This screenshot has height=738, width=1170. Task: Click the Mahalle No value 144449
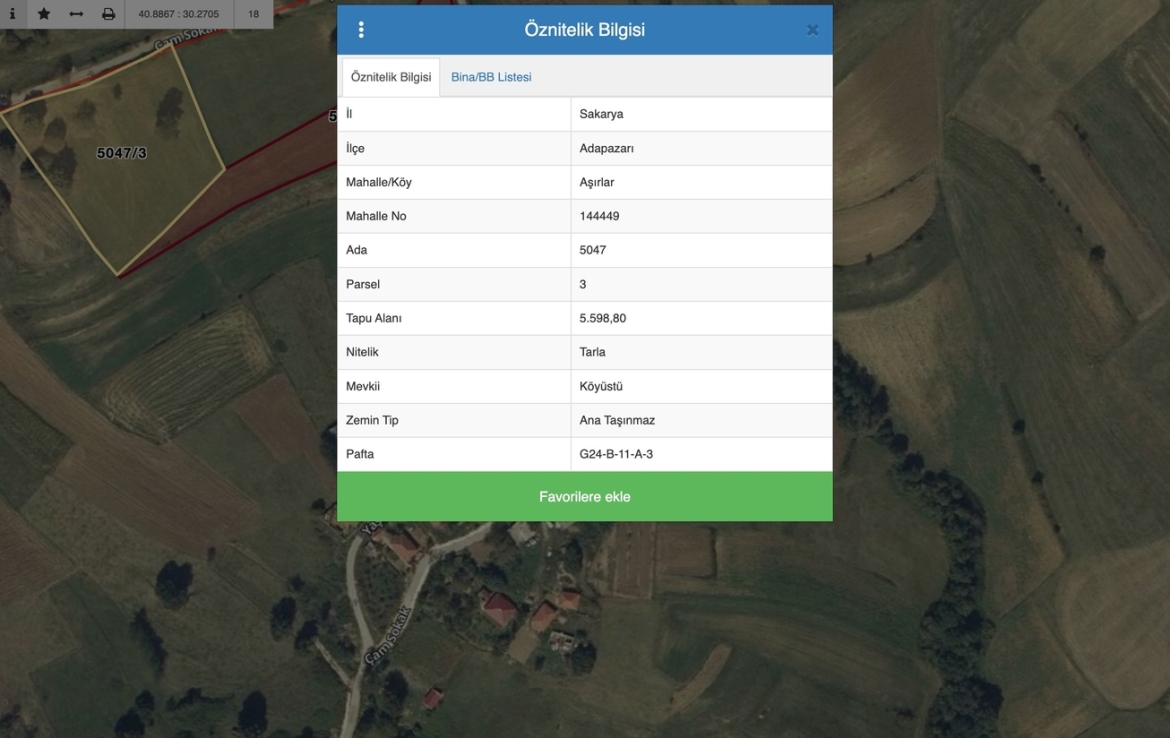599,216
